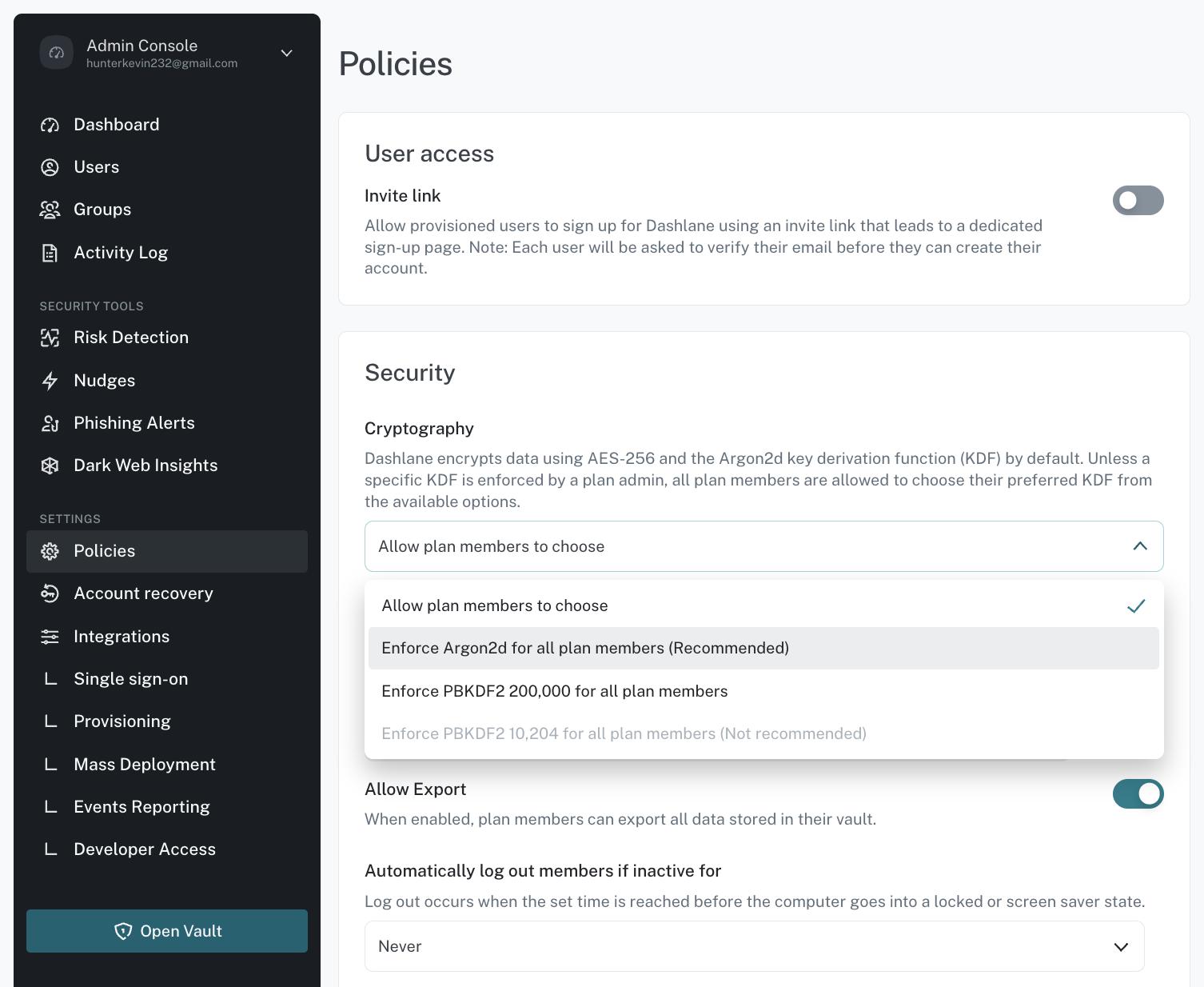Viewport: 1204px width, 987px height.
Task: Click the Nudges lightning bolt icon
Action: (50, 381)
